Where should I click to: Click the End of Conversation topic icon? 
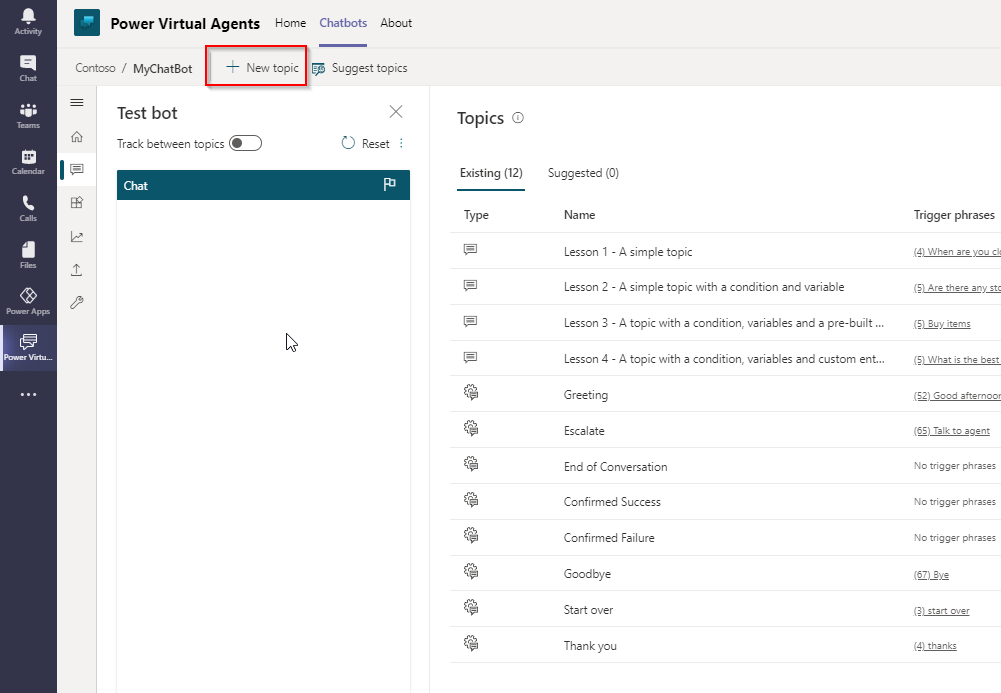pyautogui.click(x=471, y=464)
